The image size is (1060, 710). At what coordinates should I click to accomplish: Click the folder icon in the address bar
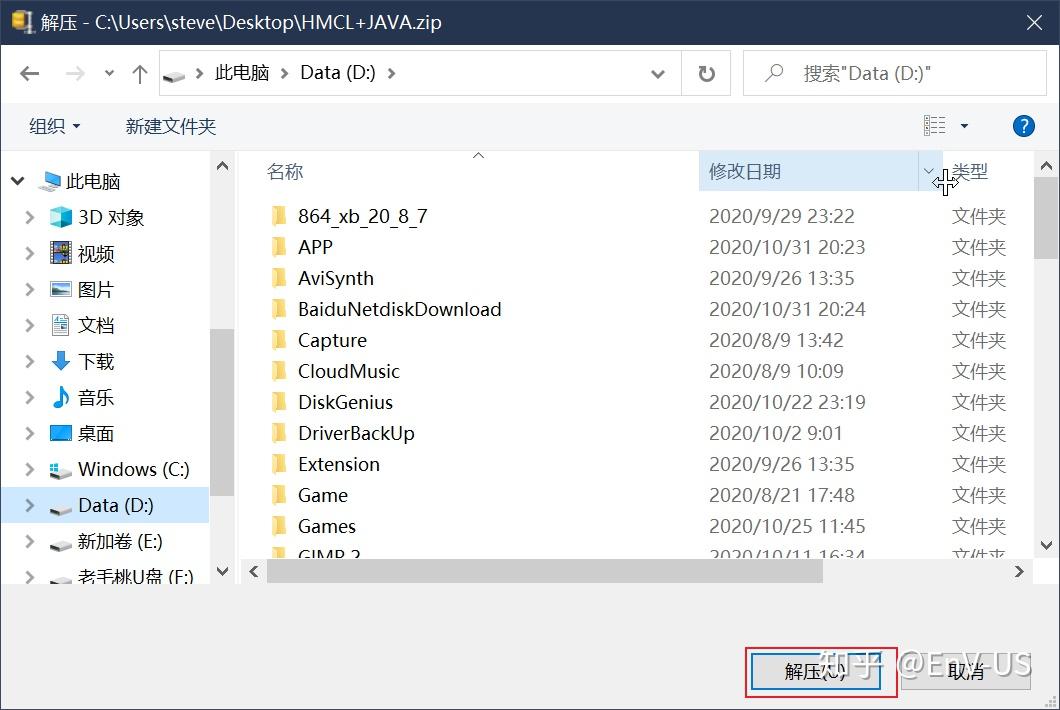coord(176,71)
